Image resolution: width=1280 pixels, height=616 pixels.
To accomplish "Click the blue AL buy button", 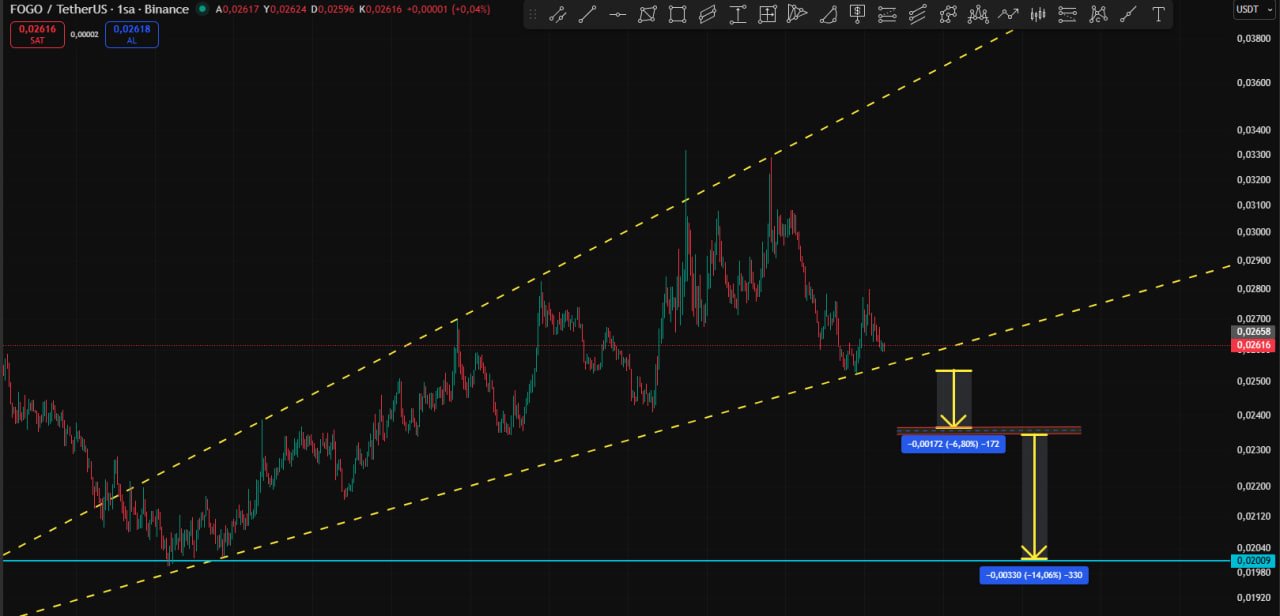I will 131,34.
